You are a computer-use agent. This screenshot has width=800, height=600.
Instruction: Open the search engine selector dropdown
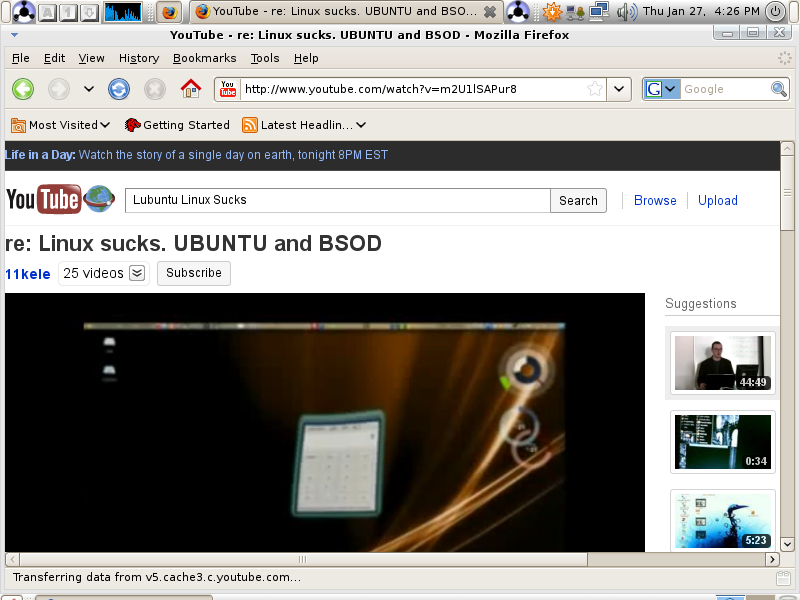pos(661,89)
